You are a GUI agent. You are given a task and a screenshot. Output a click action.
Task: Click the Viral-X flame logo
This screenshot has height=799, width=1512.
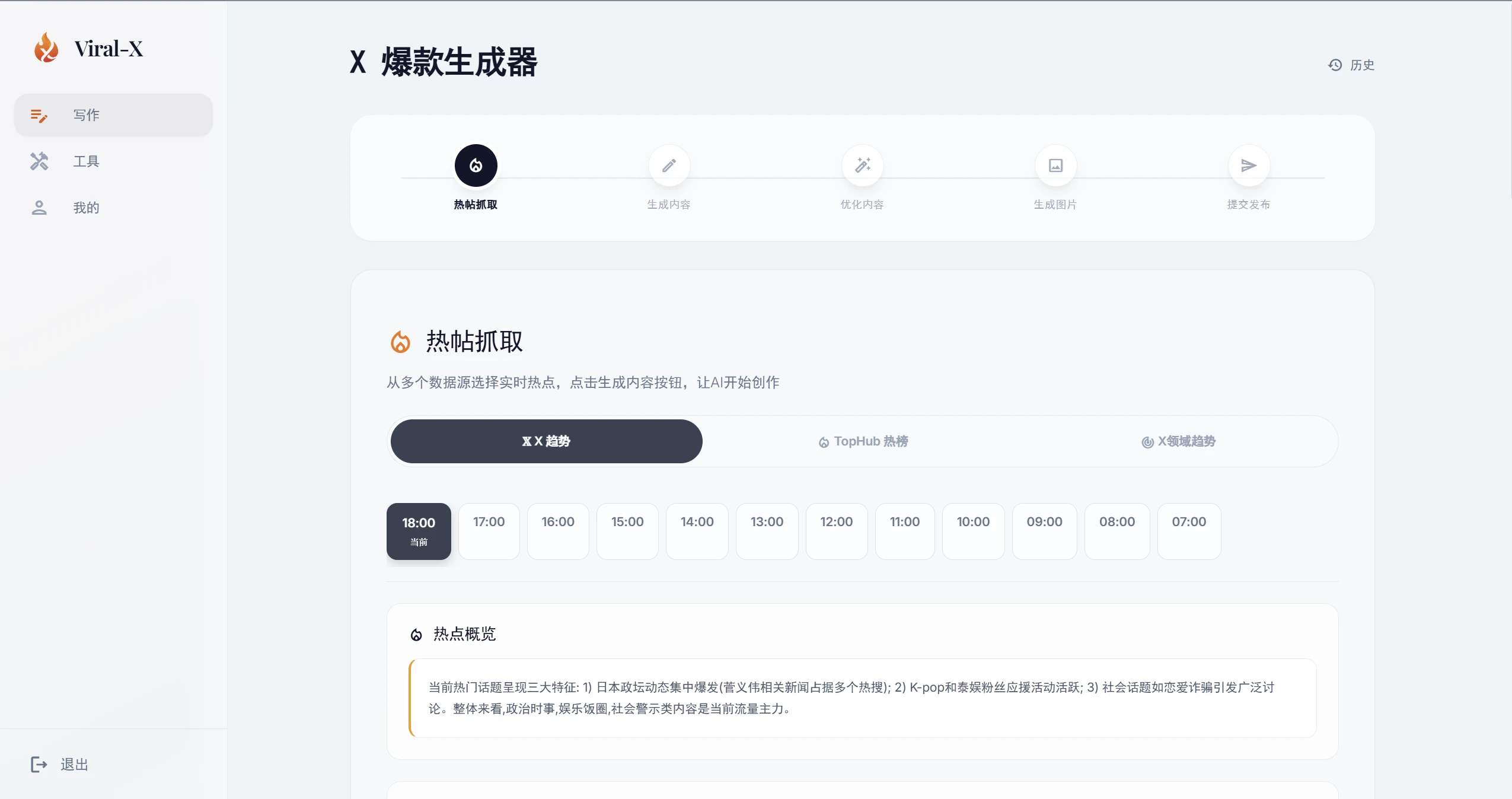[x=46, y=47]
